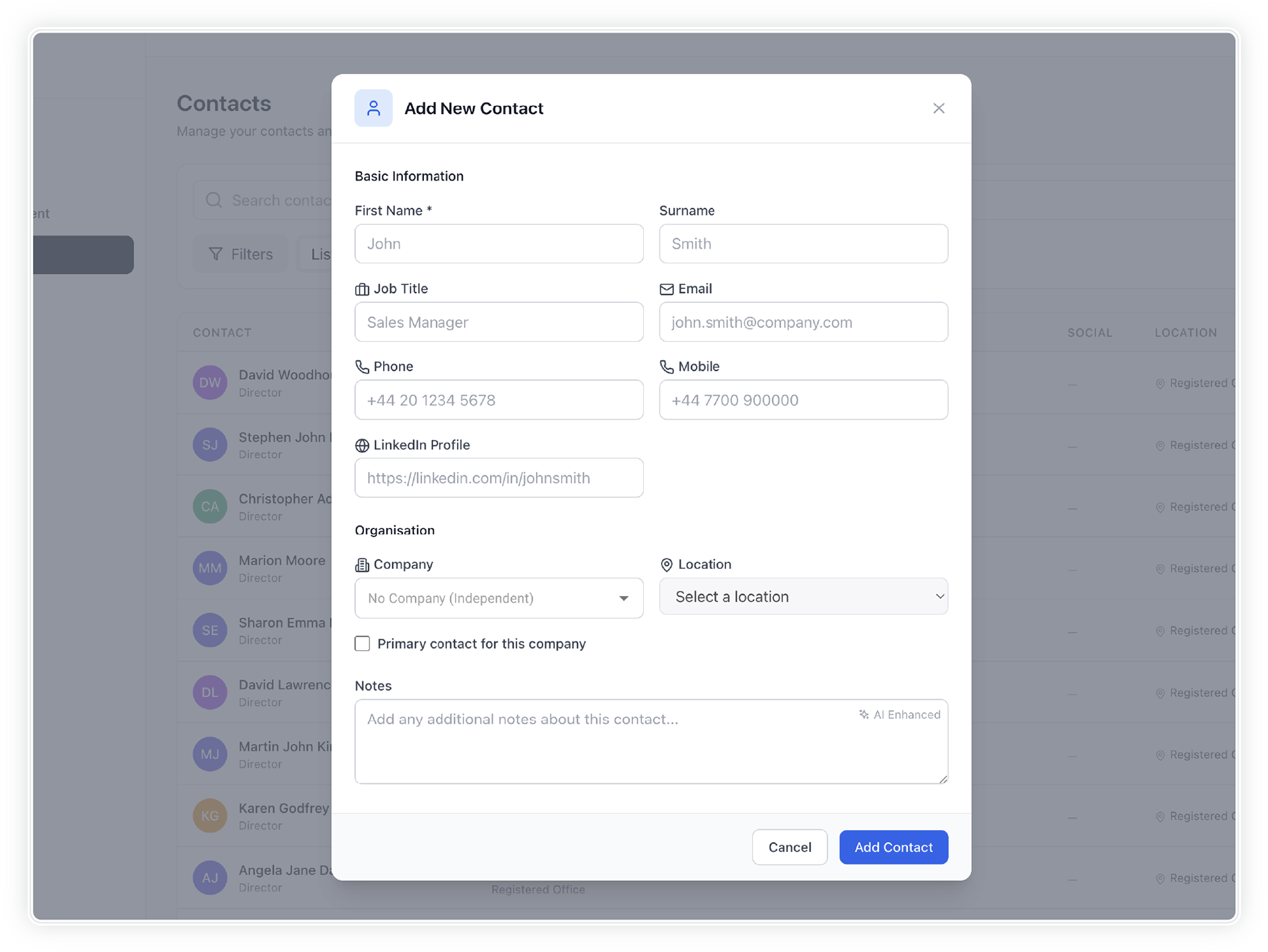Close the Add New Contact dialog

(x=938, y=108)
